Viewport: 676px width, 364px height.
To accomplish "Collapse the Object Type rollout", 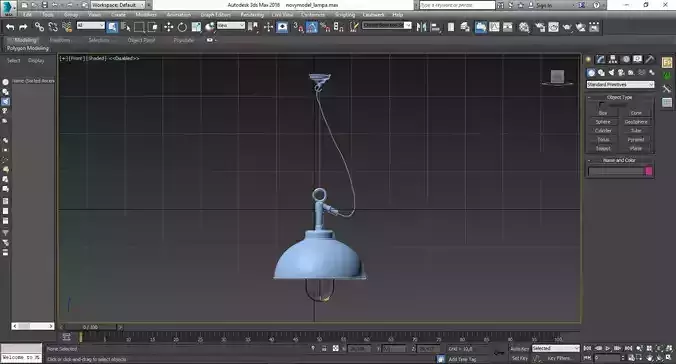I will click(620, 97).
